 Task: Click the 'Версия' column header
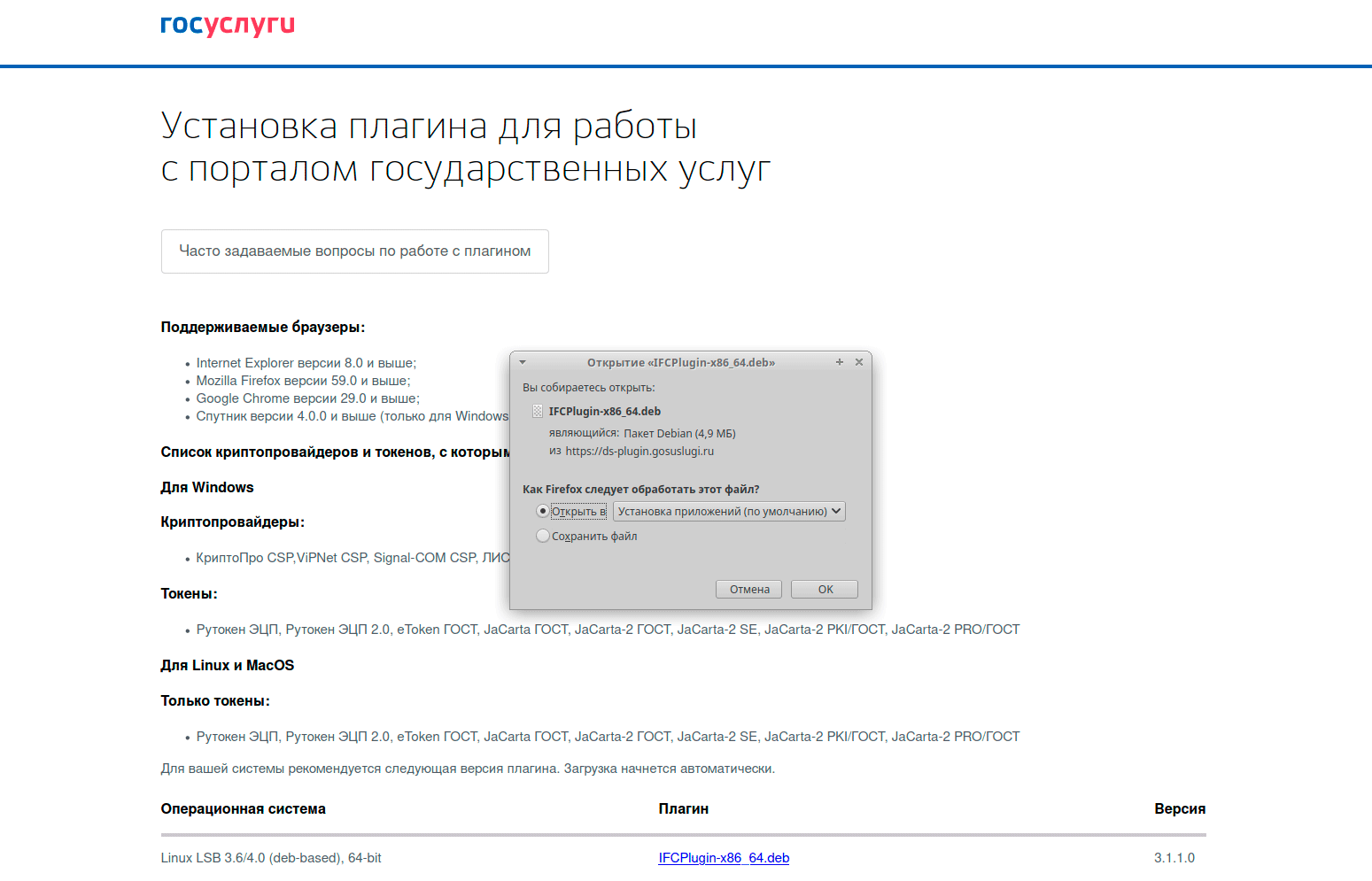[1180, 809]
